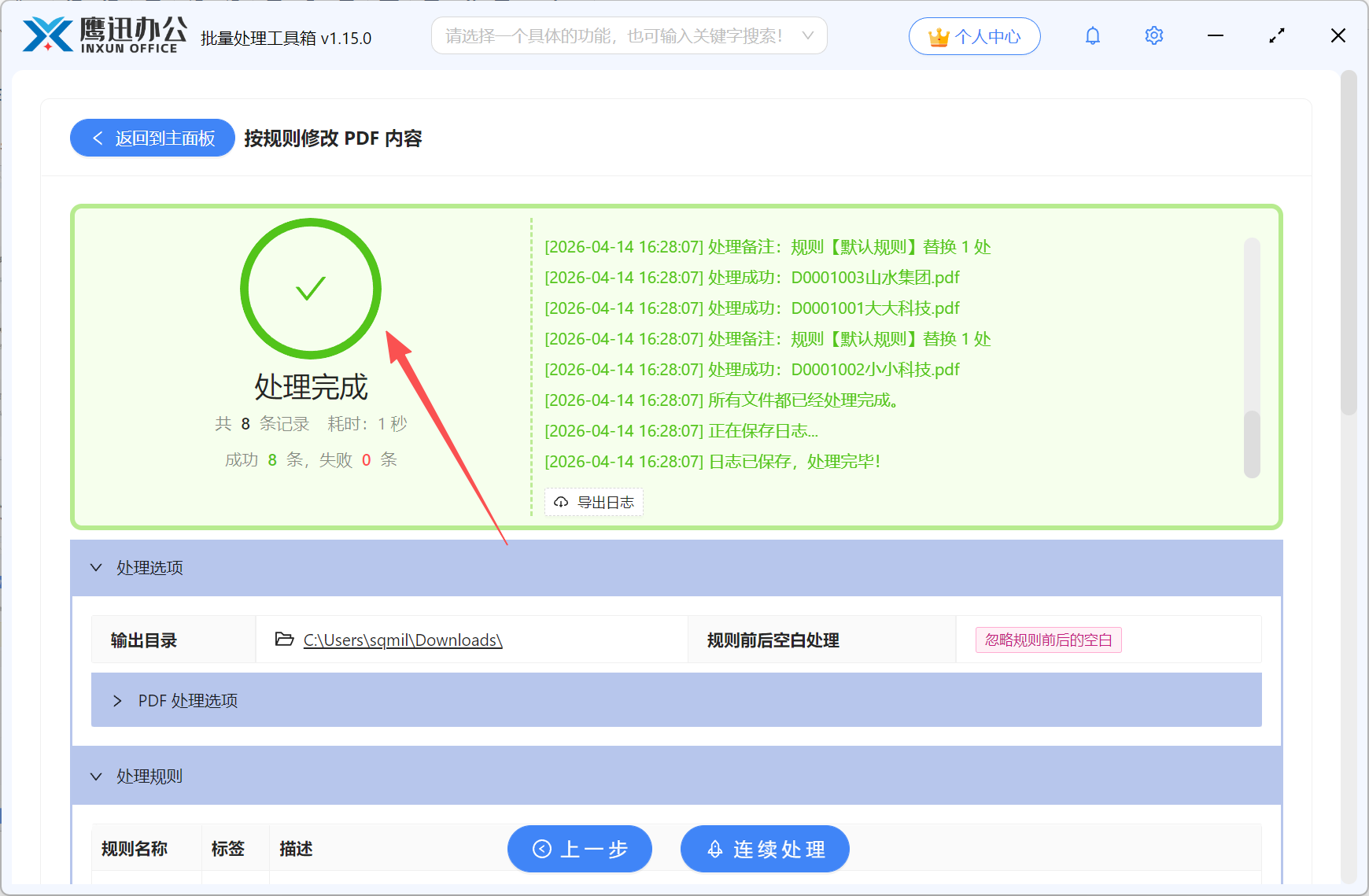Click the green checkmark completion icon

point(311,289)
